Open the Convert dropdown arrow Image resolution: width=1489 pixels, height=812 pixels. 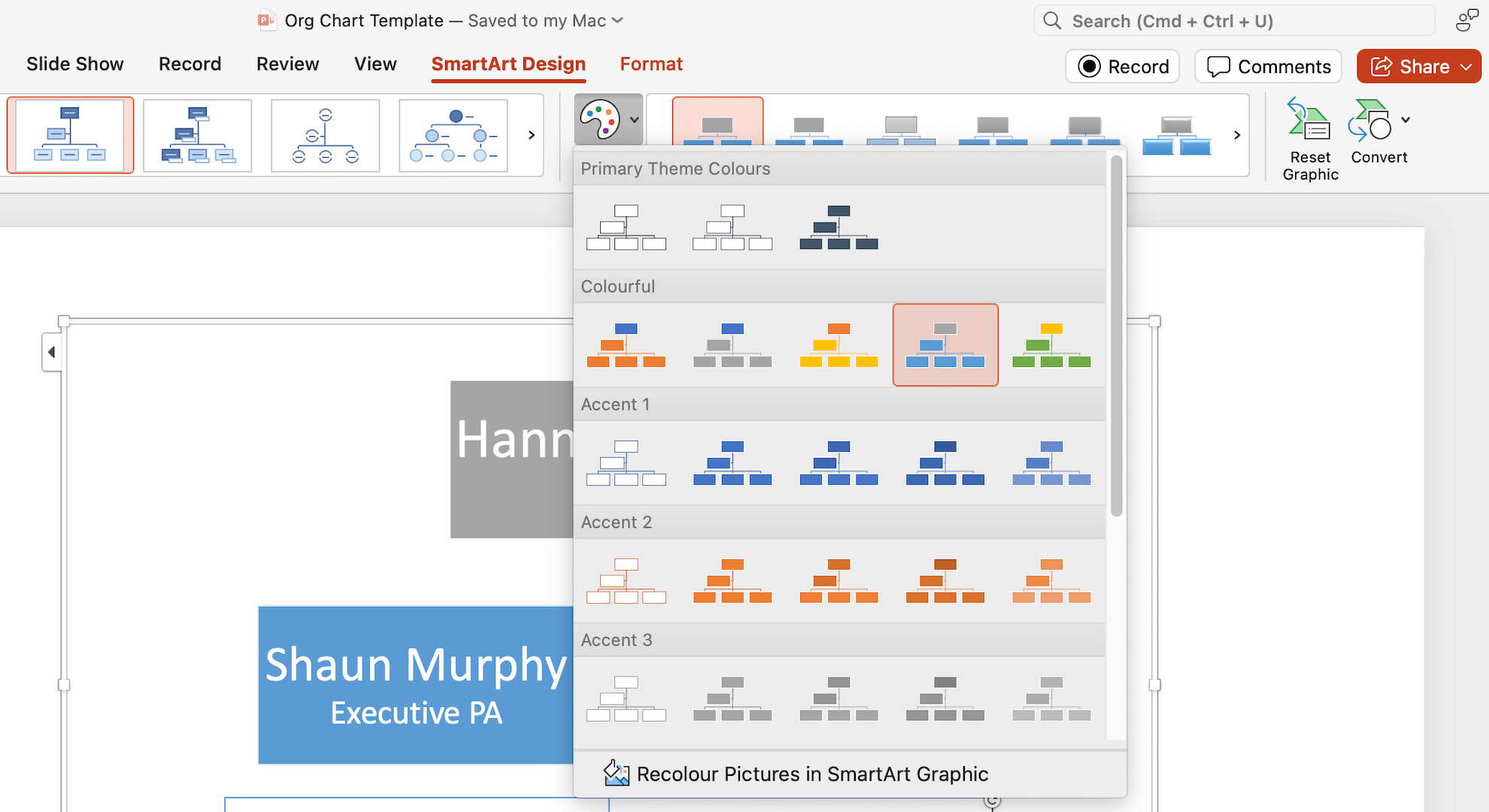coord(1405,119)
